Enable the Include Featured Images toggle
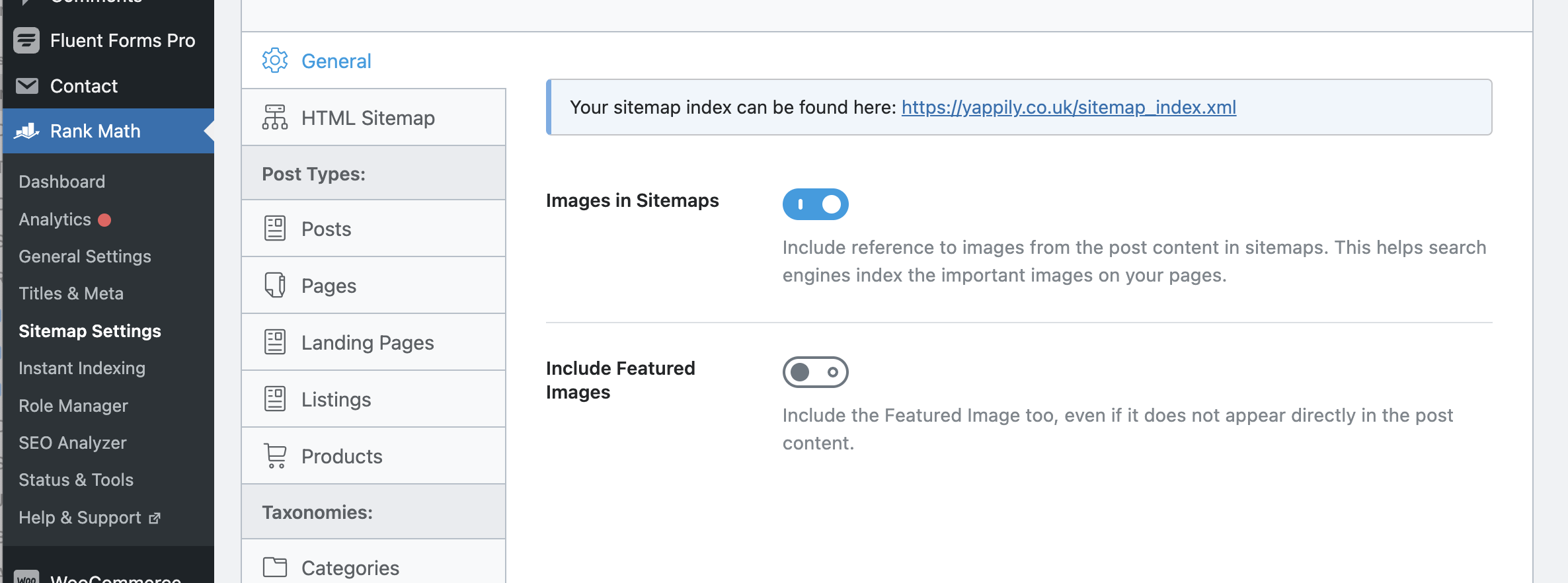Image resolution: width=1568 pixels, height=583 pixels. pyautogui.click(x=815, y=372)
